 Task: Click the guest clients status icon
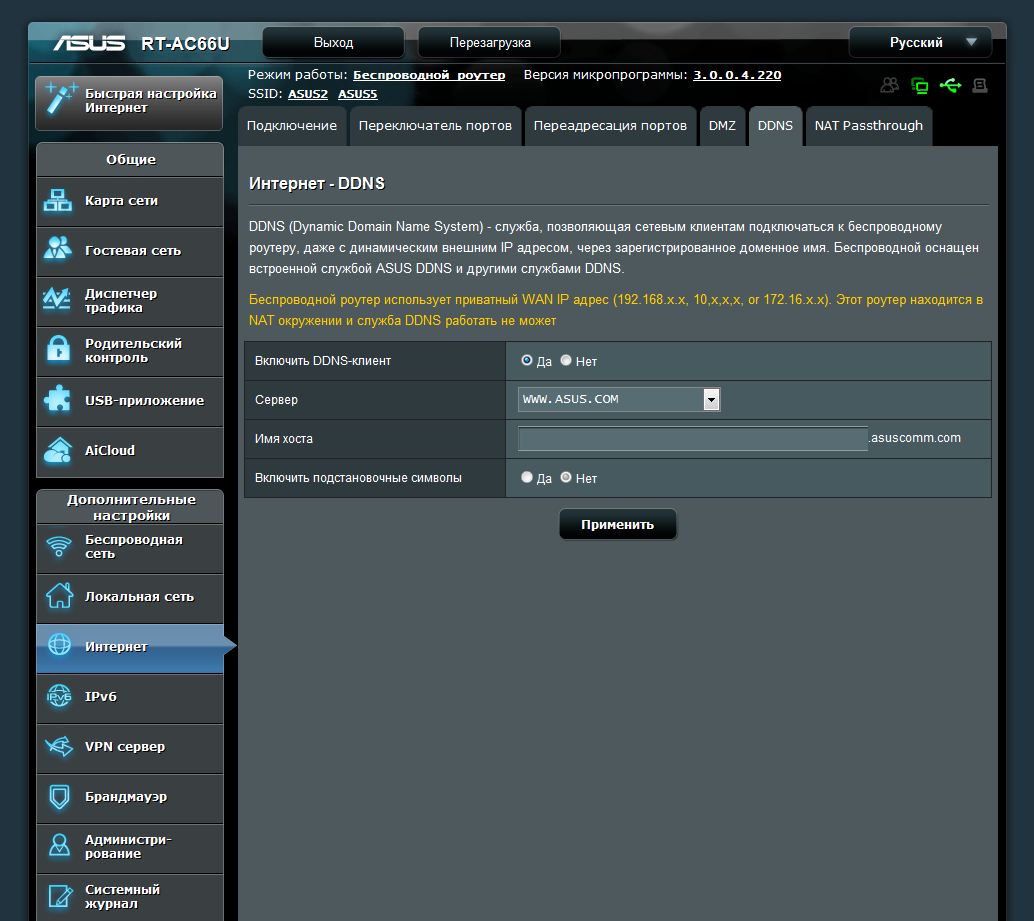[890, 85]
